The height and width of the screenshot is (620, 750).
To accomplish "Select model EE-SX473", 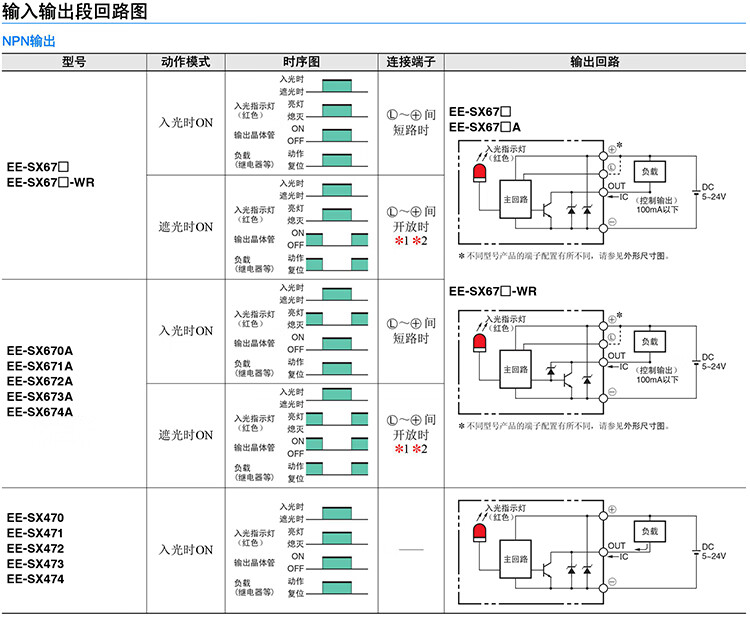I will point(35,564).
